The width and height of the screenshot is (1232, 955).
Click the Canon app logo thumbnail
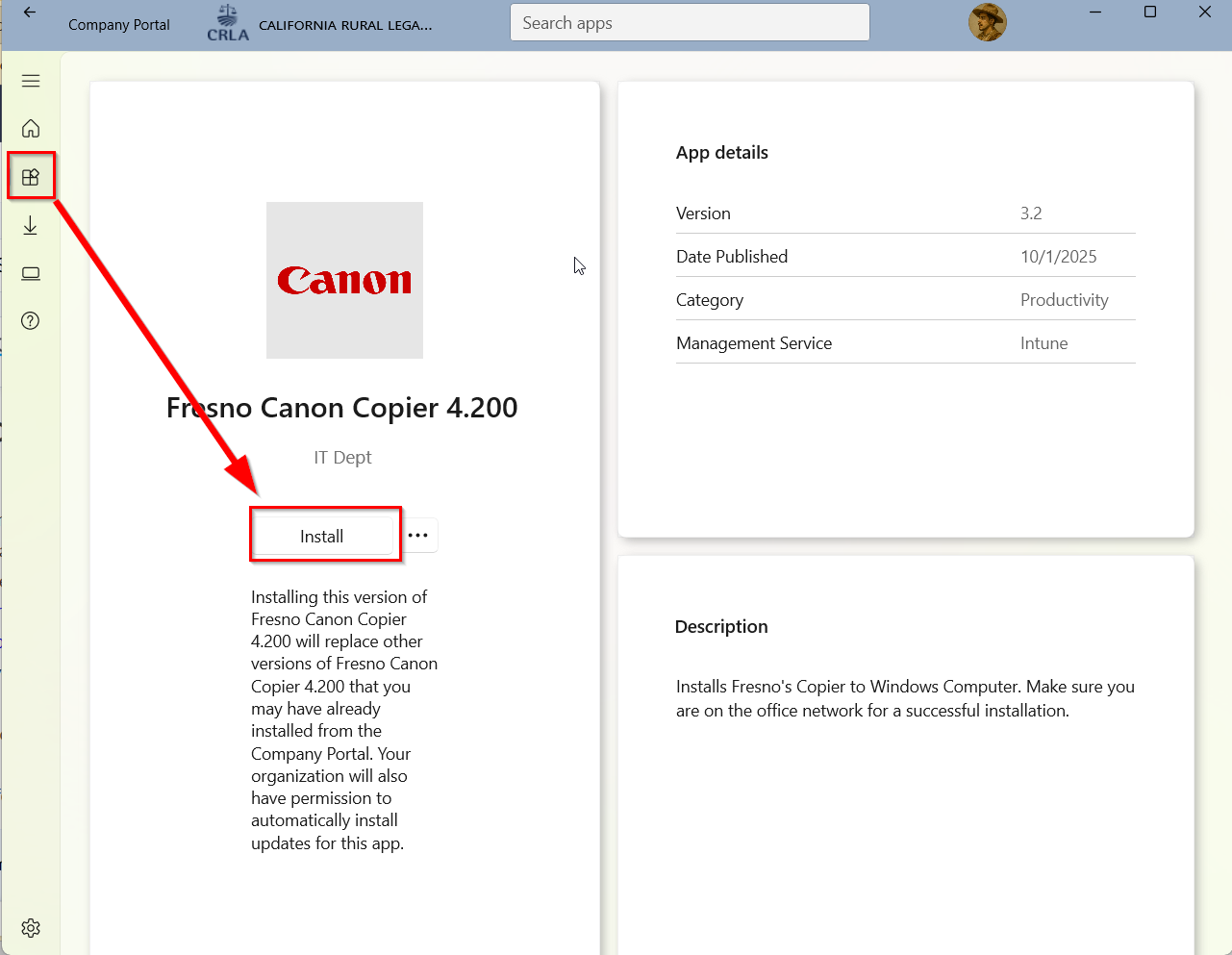point(344,280)
